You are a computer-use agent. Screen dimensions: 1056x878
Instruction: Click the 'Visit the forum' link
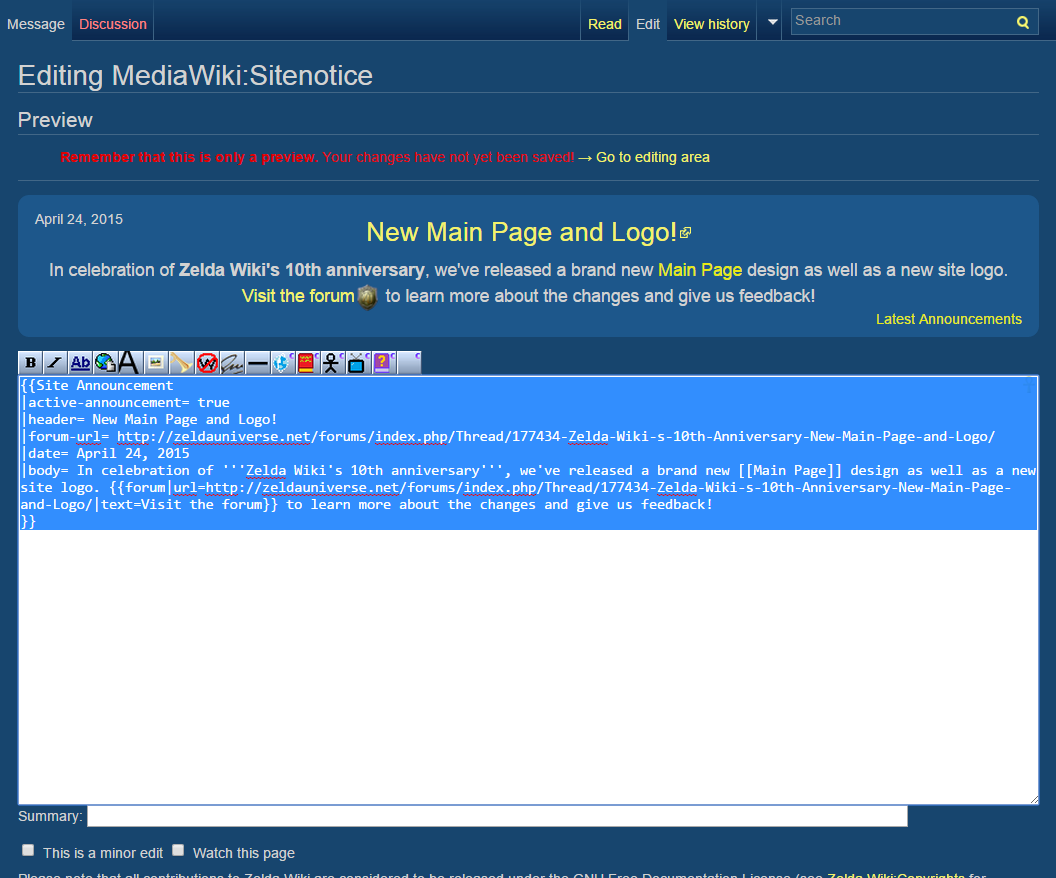pos(298,296)
